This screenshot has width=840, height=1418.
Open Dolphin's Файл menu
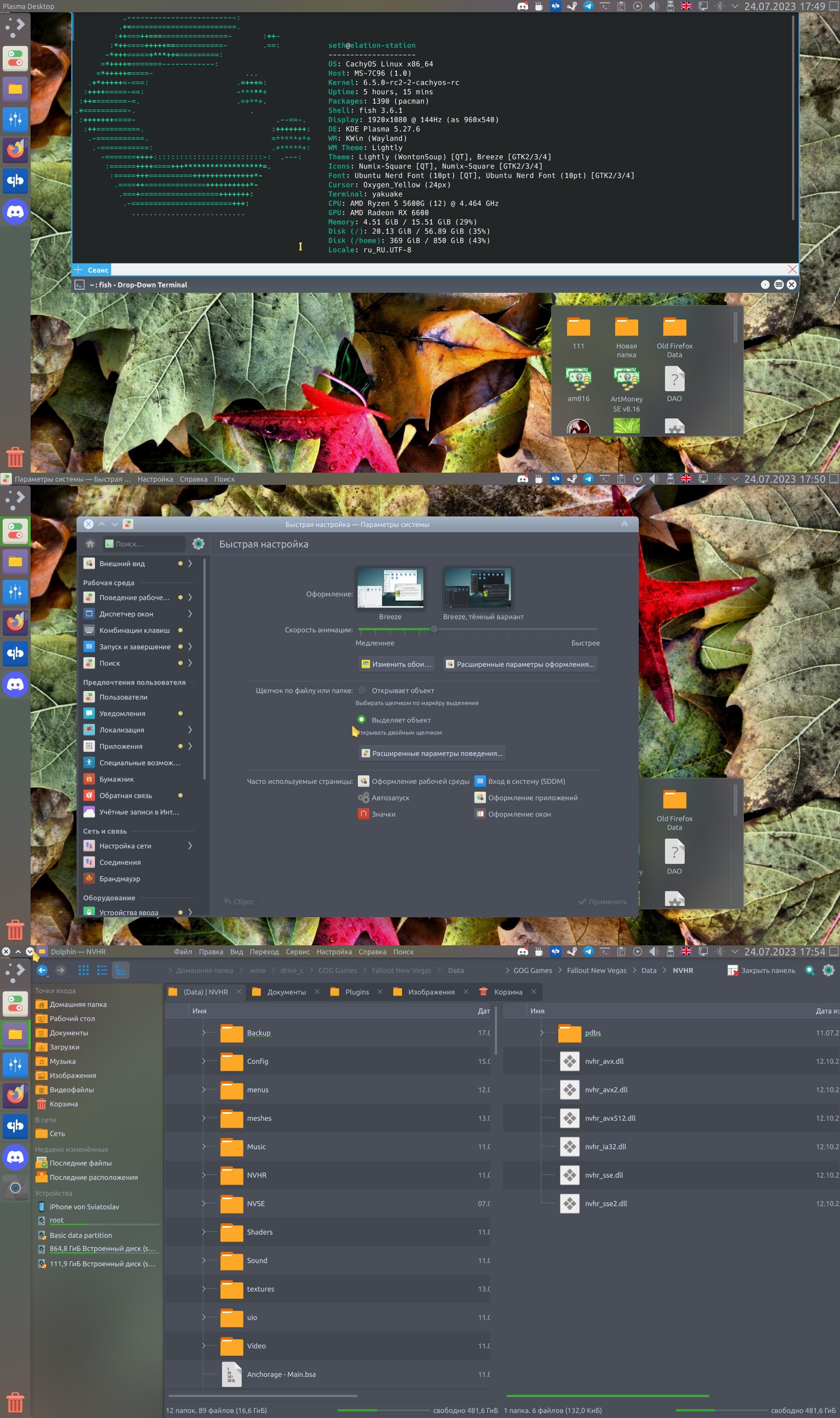click(183, 951)
